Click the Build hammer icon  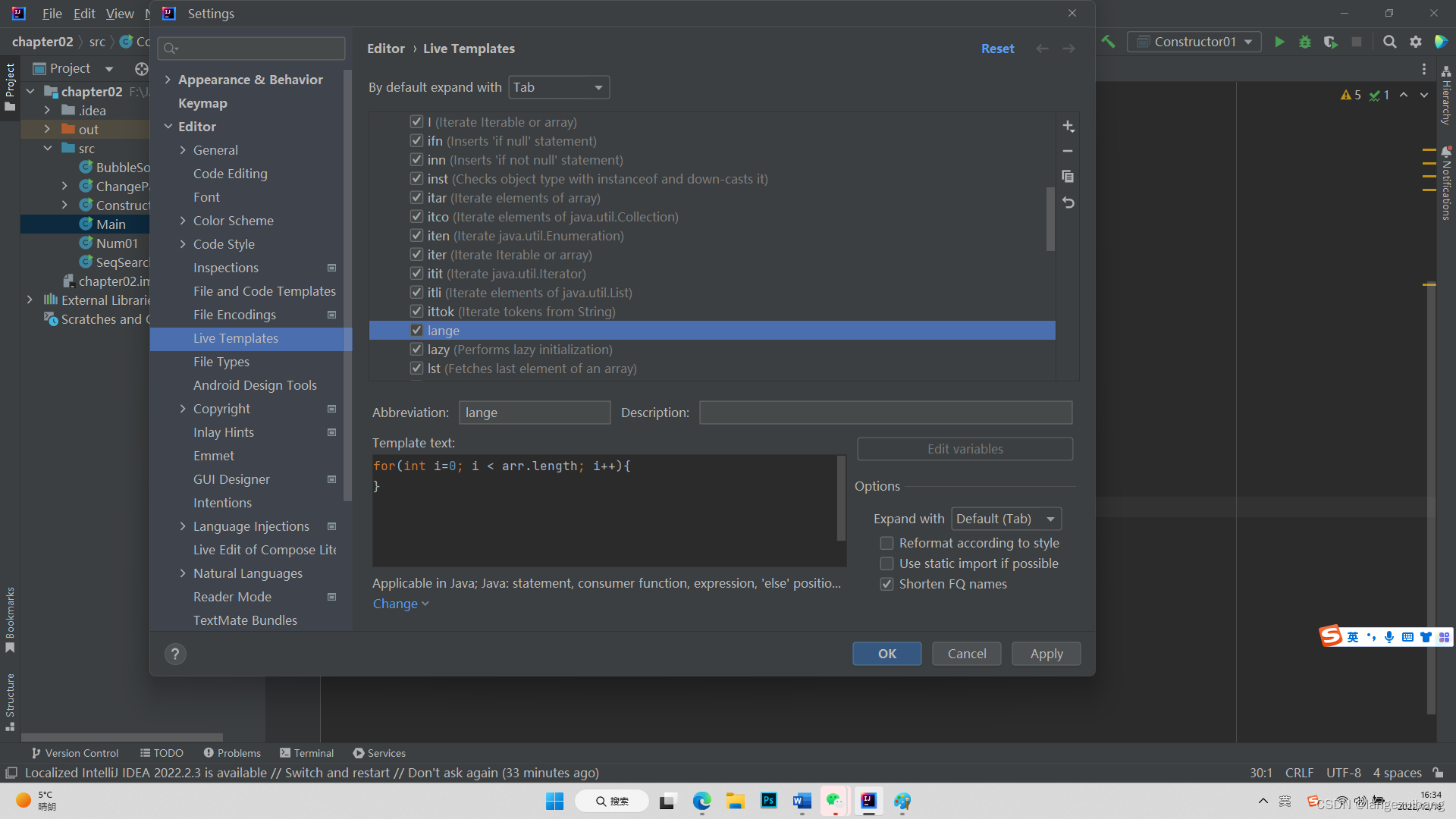pyautogui.click(x=1109, y=42)
